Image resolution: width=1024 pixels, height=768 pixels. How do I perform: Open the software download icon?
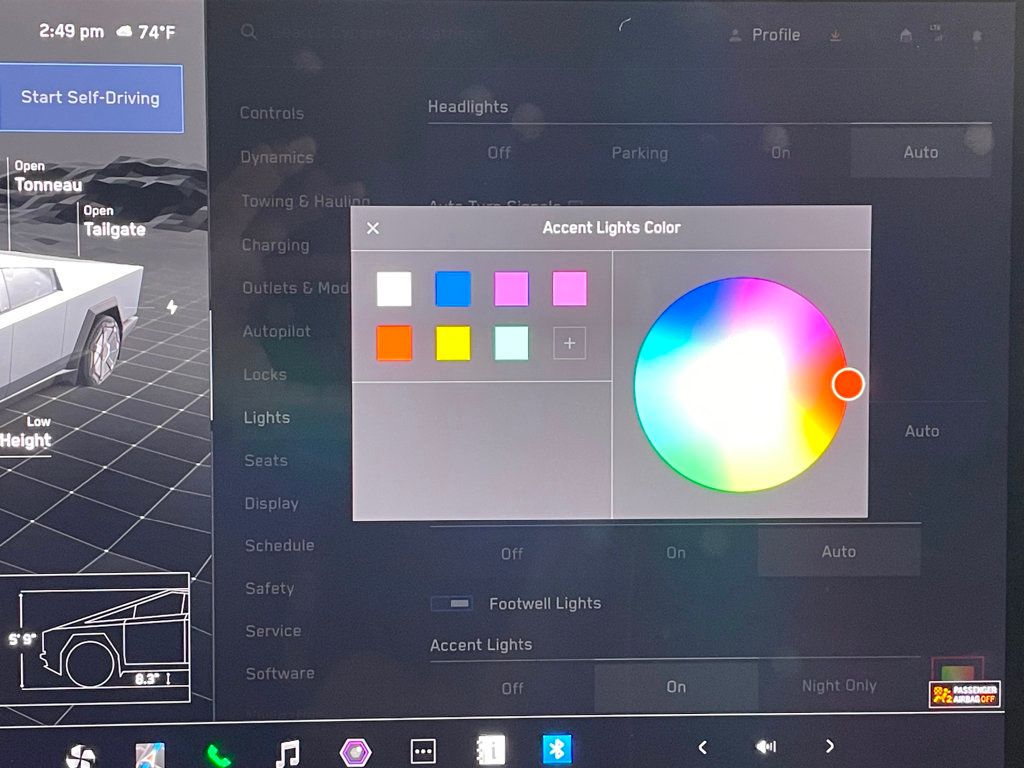835,35
